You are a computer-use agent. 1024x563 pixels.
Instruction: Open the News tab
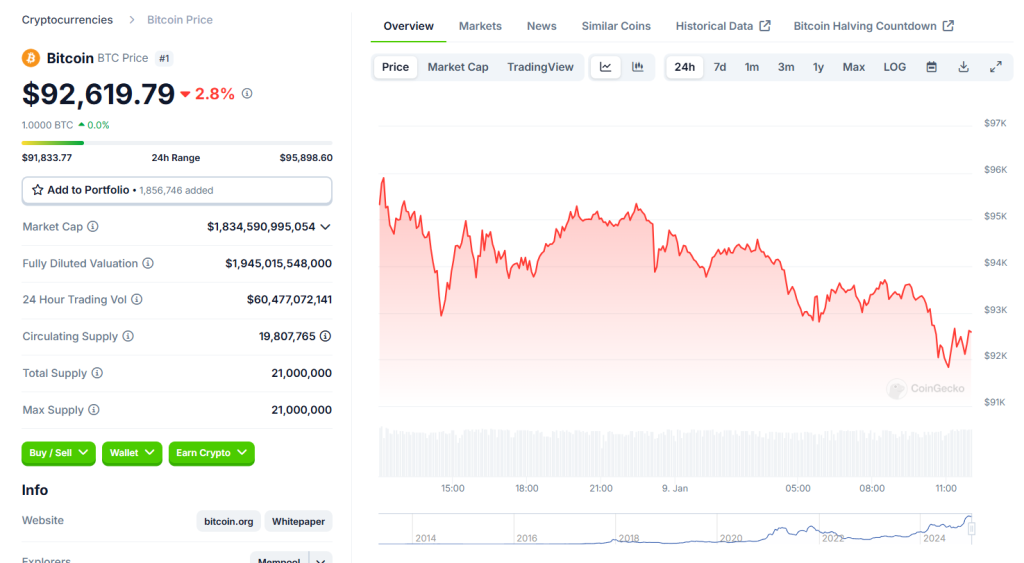[541, 26]
